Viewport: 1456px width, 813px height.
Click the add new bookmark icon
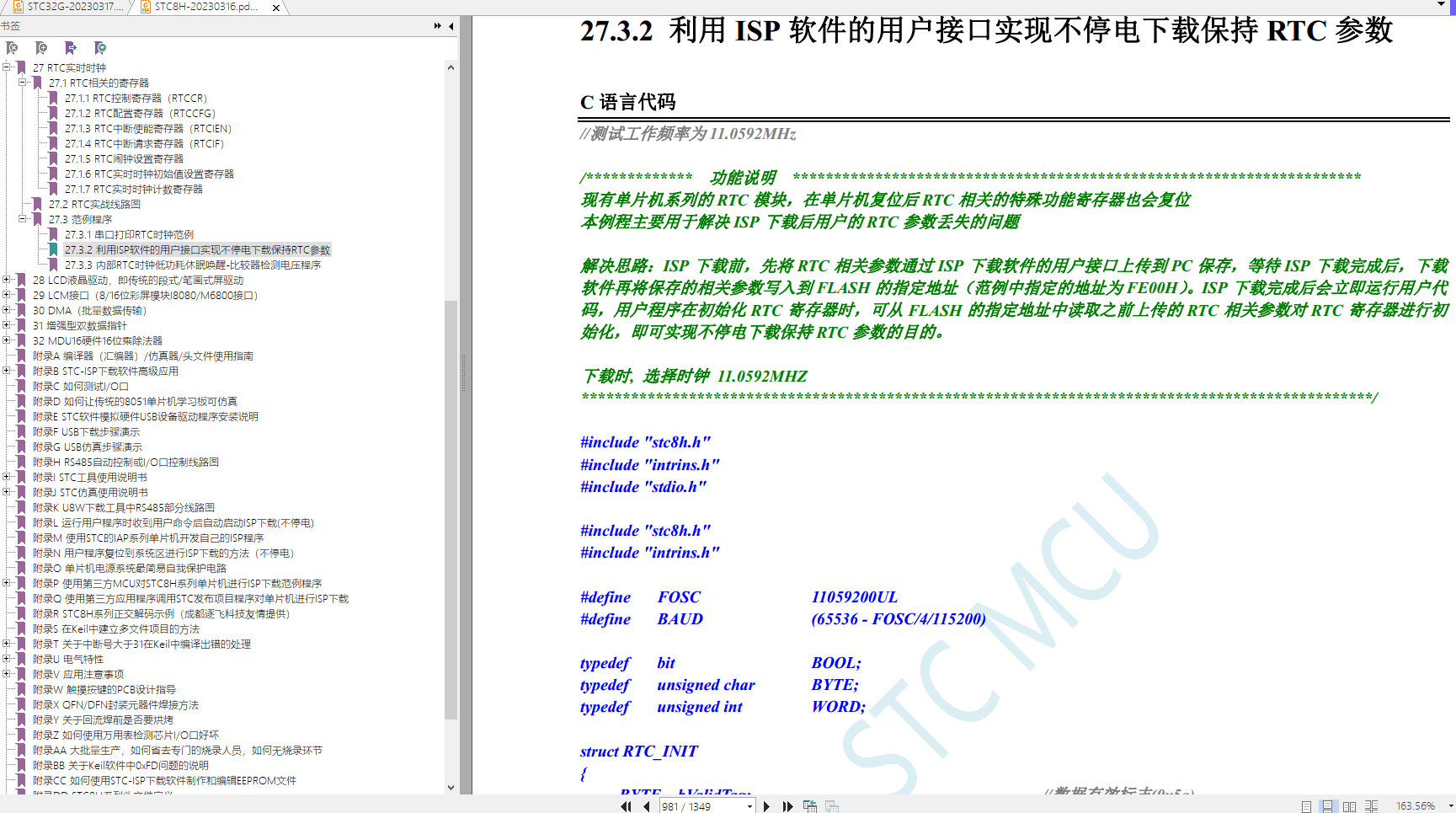[41, 48]
